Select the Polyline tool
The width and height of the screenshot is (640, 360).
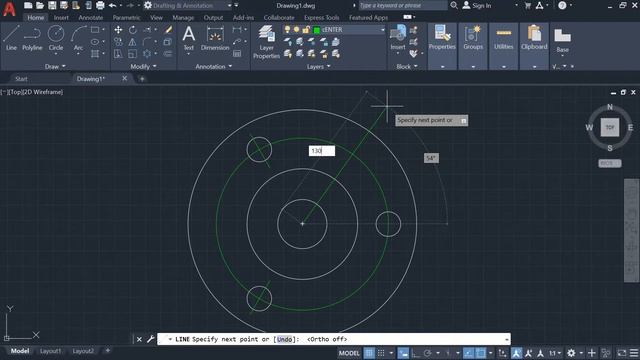[x=32, y=38]
